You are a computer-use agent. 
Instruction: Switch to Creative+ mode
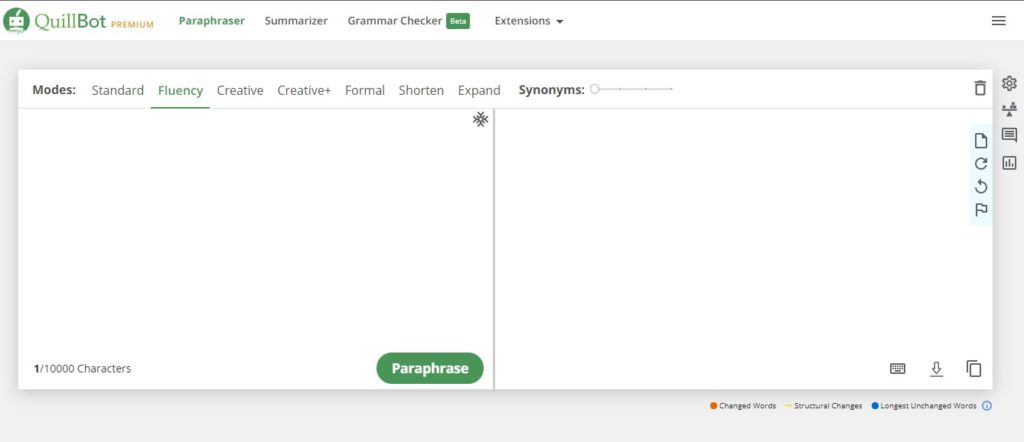tap(304, 90)
